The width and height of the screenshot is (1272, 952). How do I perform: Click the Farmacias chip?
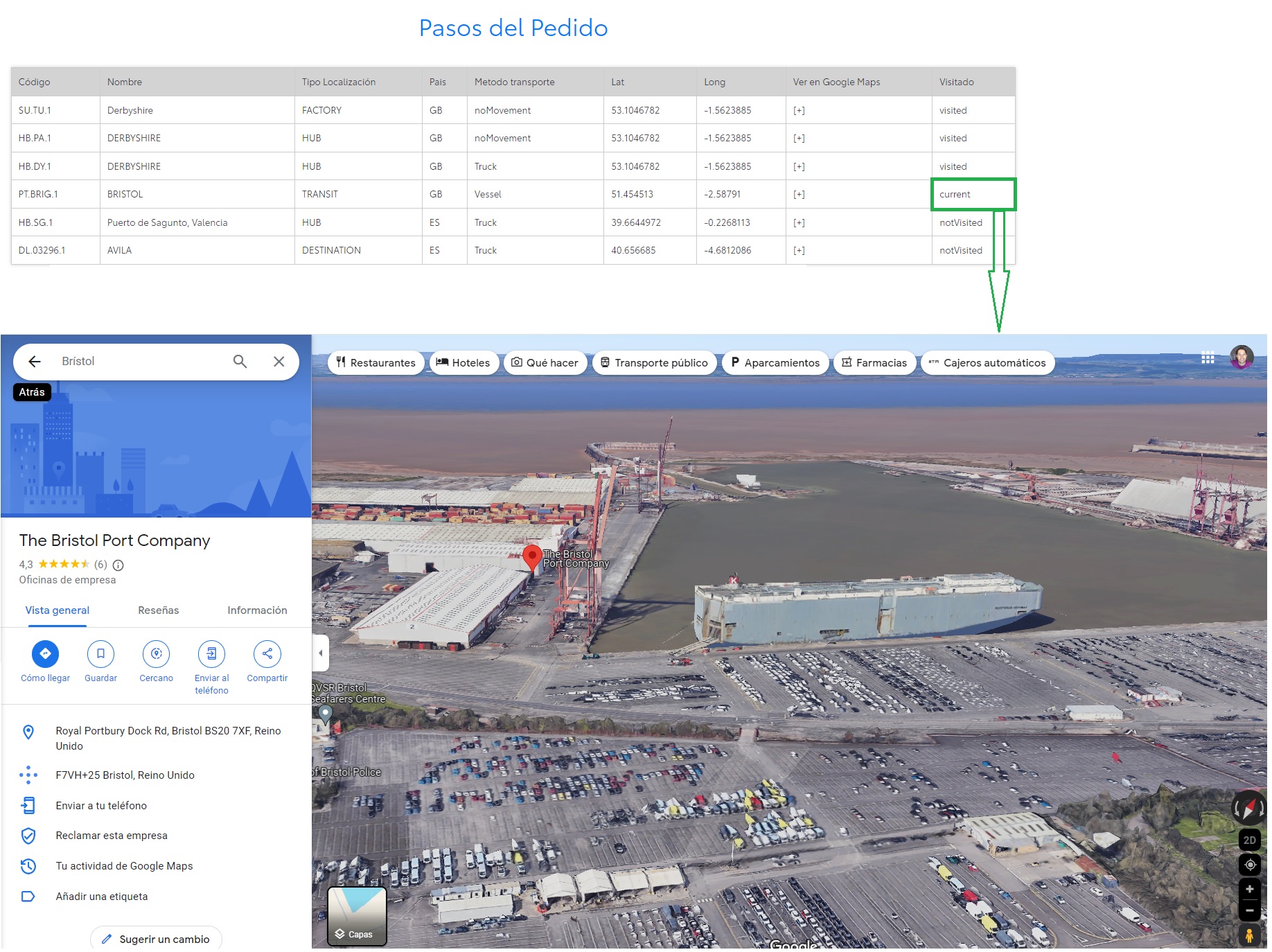[x=874, y=363]
